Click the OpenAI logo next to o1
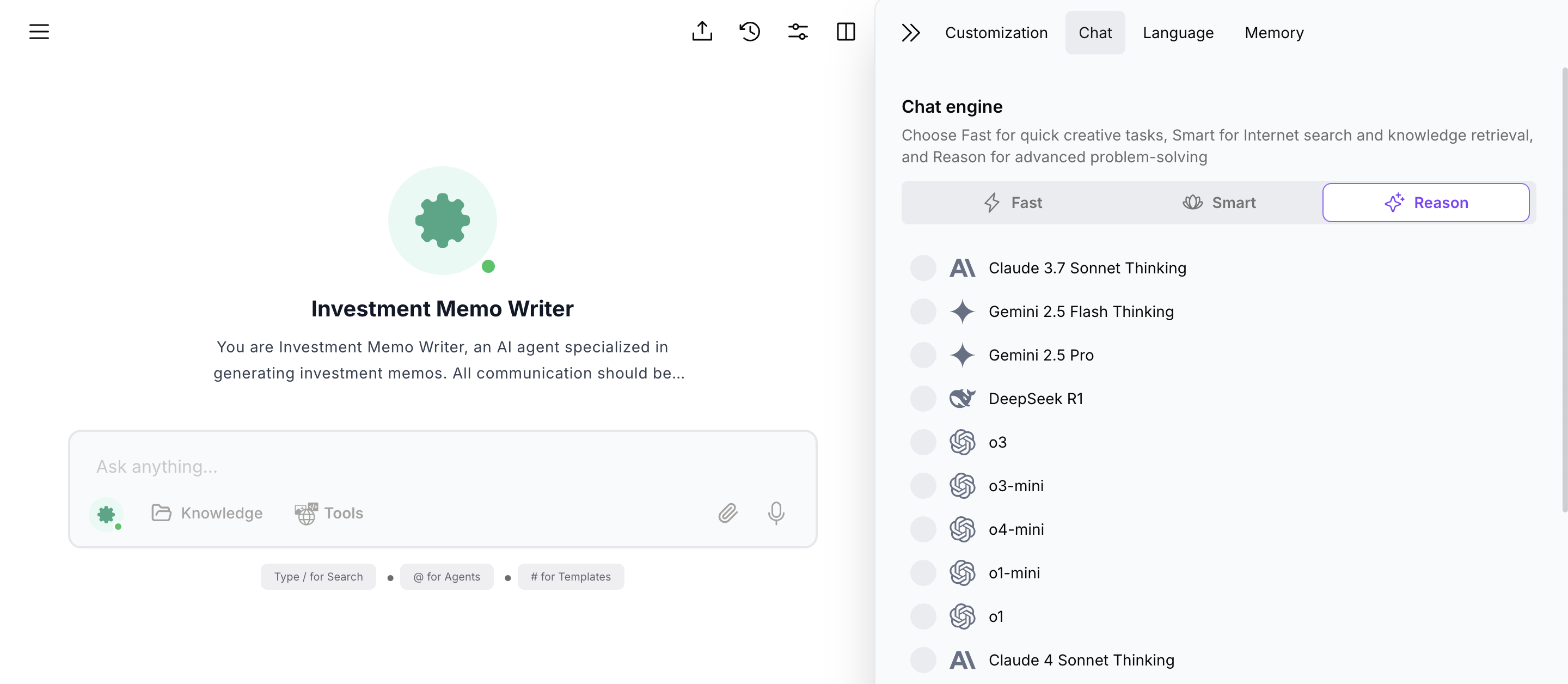1568x684 pixels. (963, 616)
